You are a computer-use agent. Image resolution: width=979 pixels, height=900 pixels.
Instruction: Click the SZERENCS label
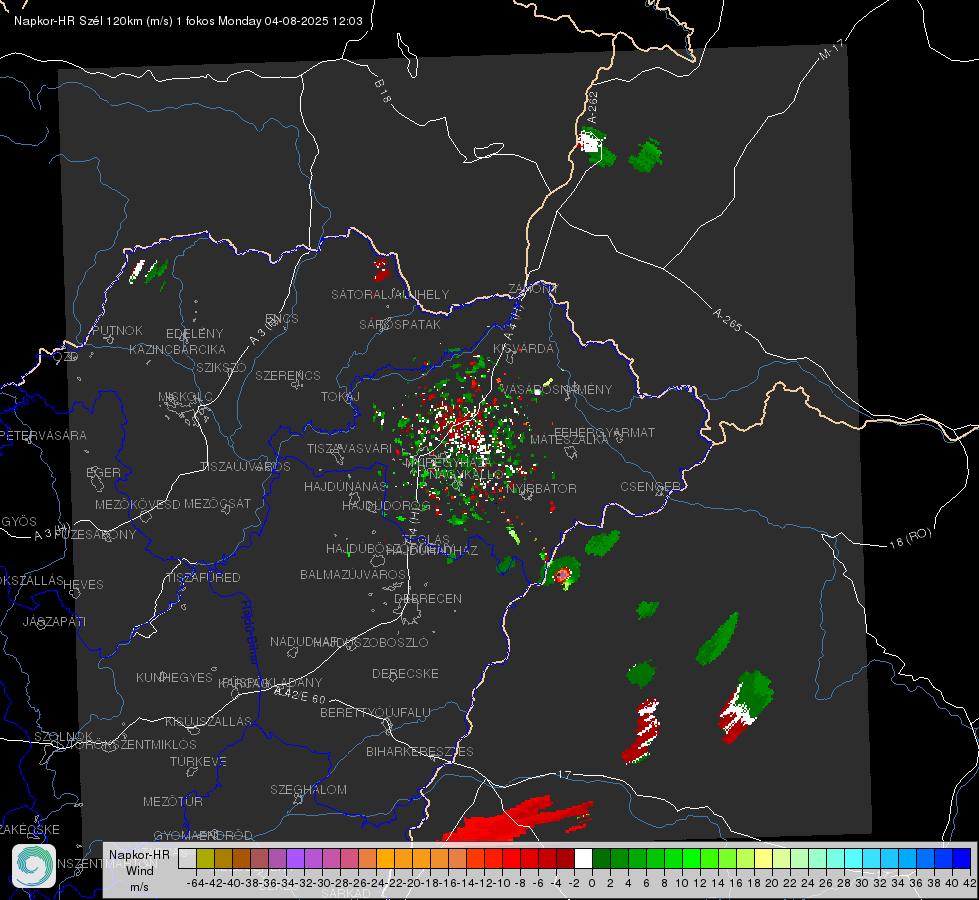[x=288, y=375]
